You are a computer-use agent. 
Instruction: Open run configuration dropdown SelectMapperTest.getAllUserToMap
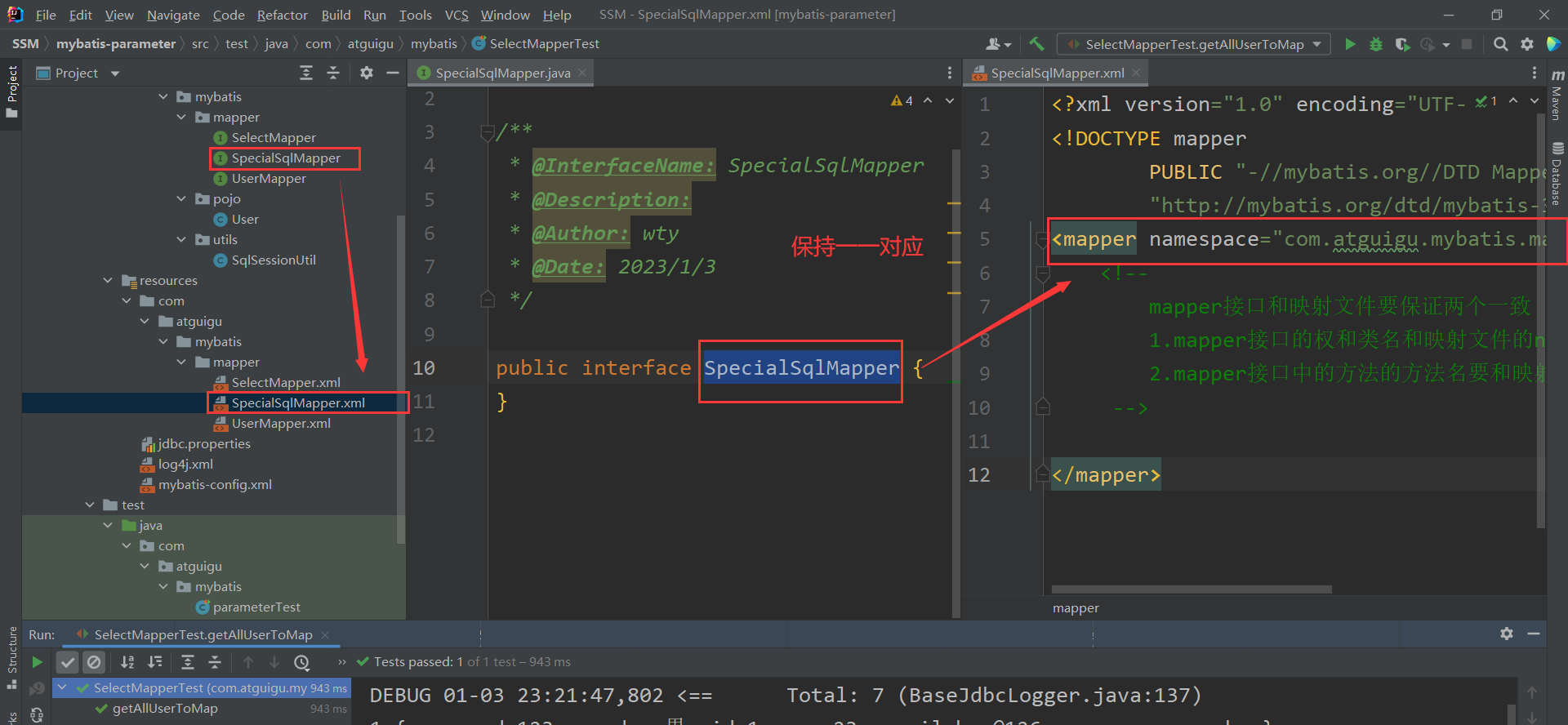(x=1194, y=44)
